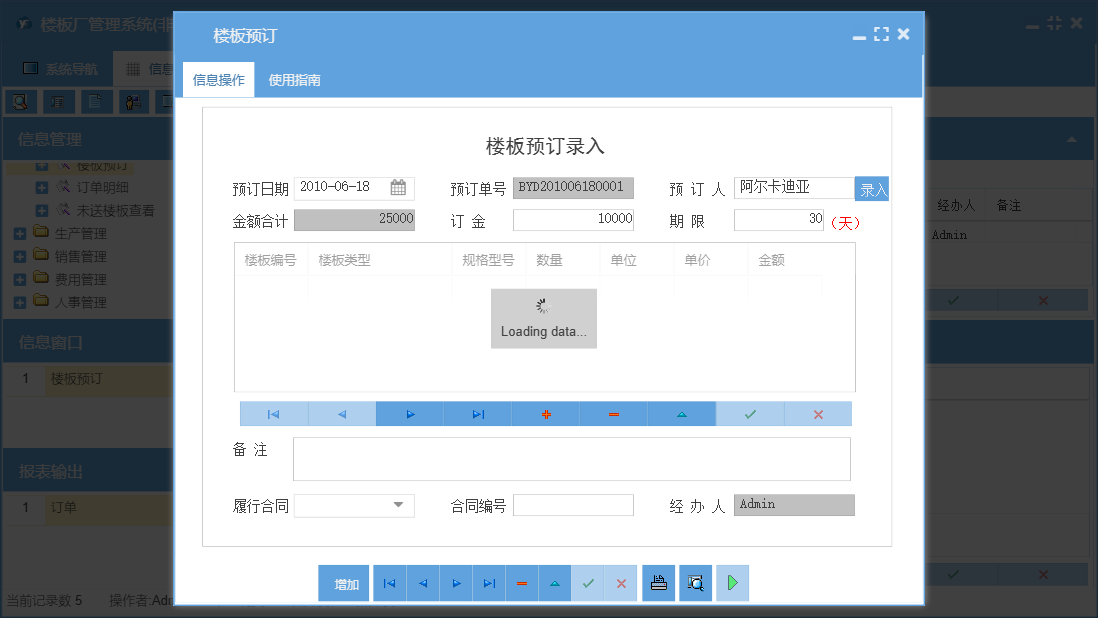Click the 录入 button beside 预订人
Viewport: 1098px width, 618px height.
[871, 187]
